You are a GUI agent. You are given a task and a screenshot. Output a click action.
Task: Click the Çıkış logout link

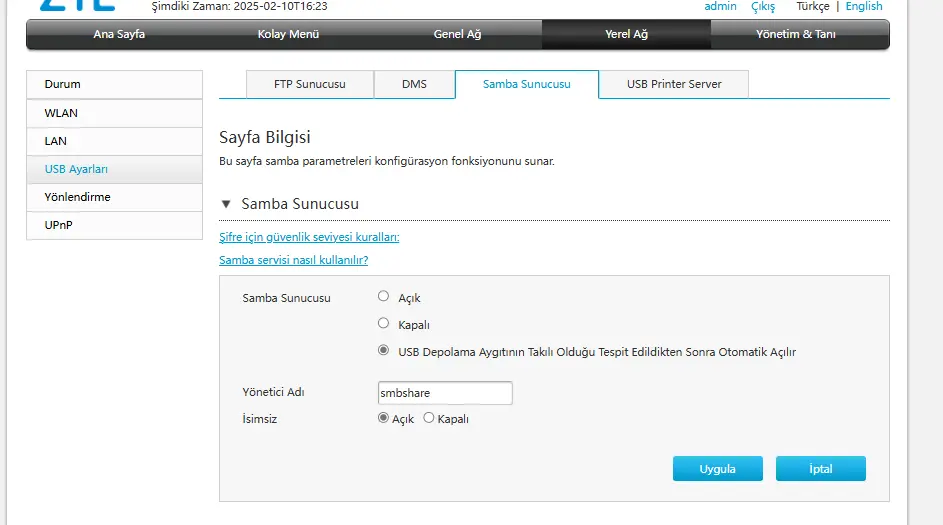pyautogui.click(x=763, y=6)
